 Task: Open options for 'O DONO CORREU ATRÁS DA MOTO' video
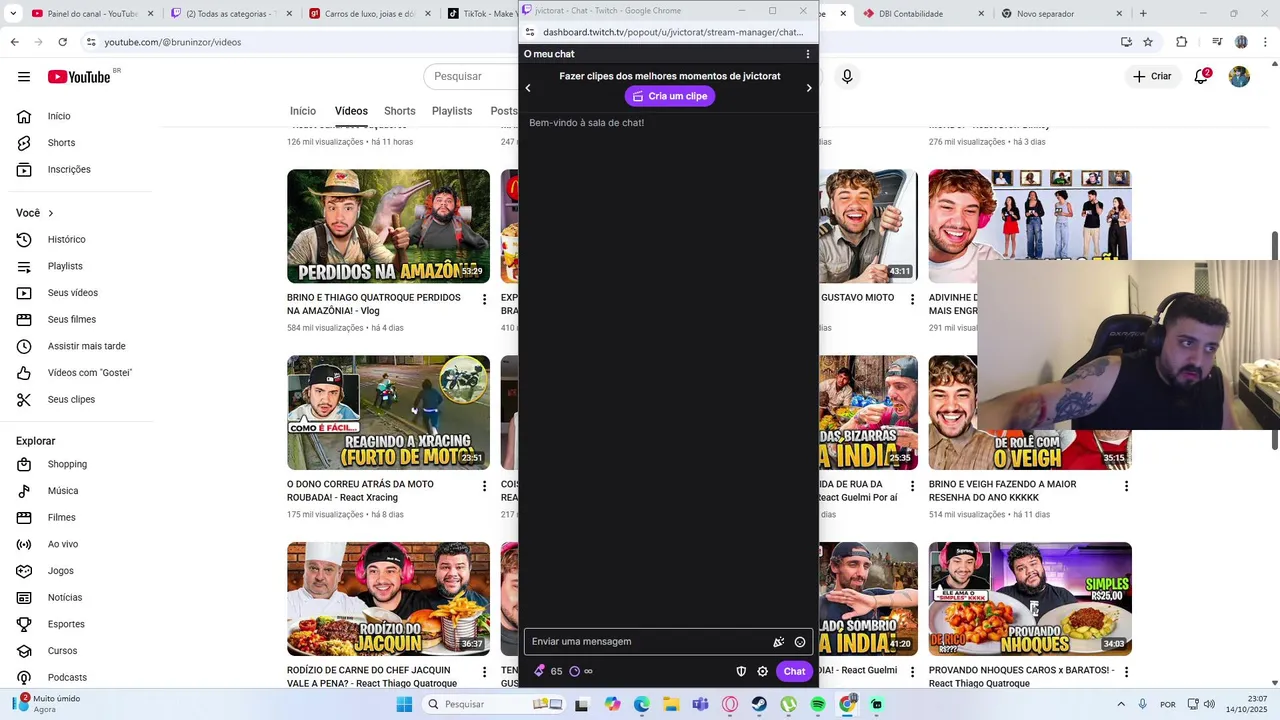pos(485,486)
